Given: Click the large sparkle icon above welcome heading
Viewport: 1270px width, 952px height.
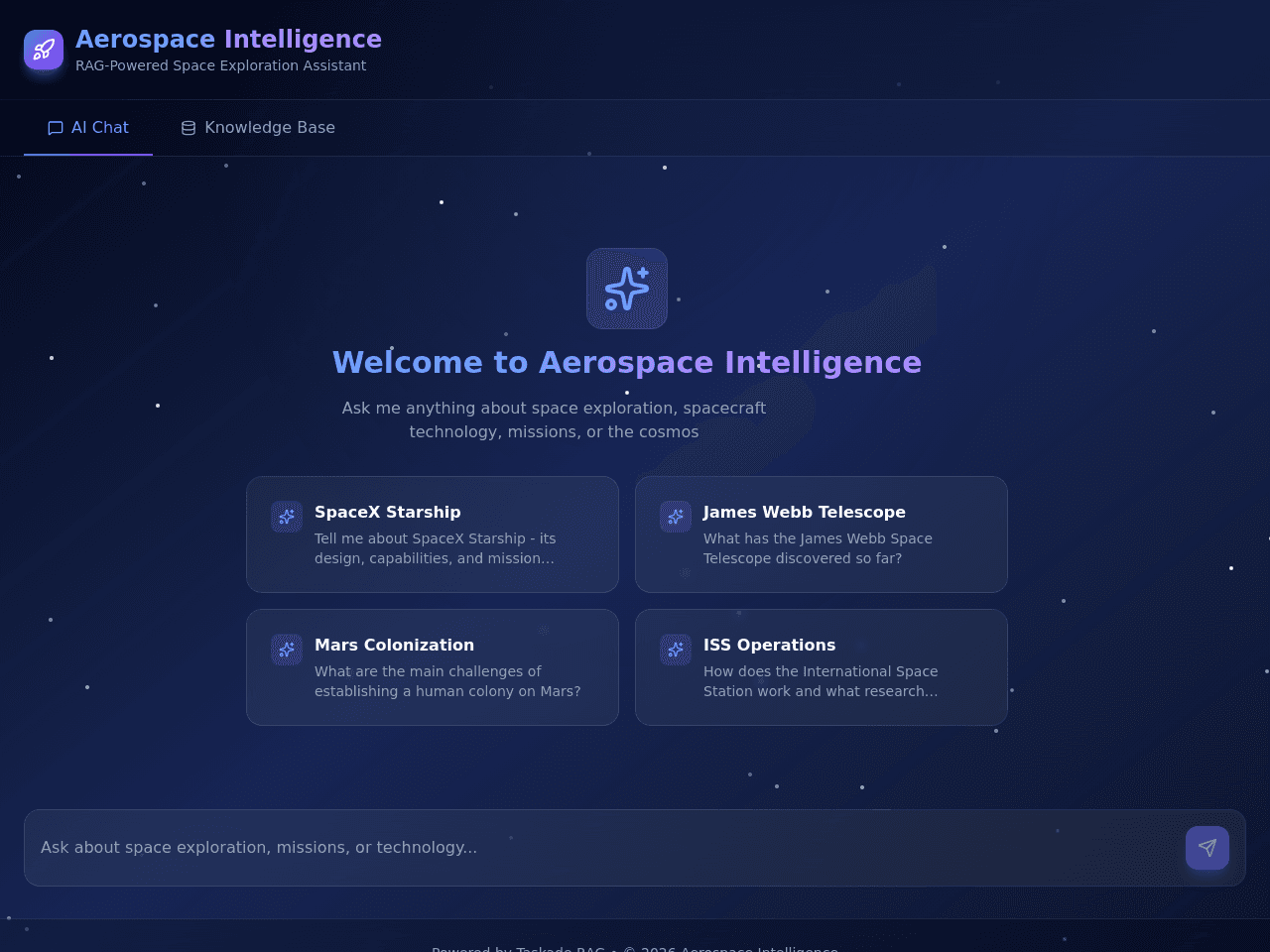Looking at the screenshot, I should 627,289.
